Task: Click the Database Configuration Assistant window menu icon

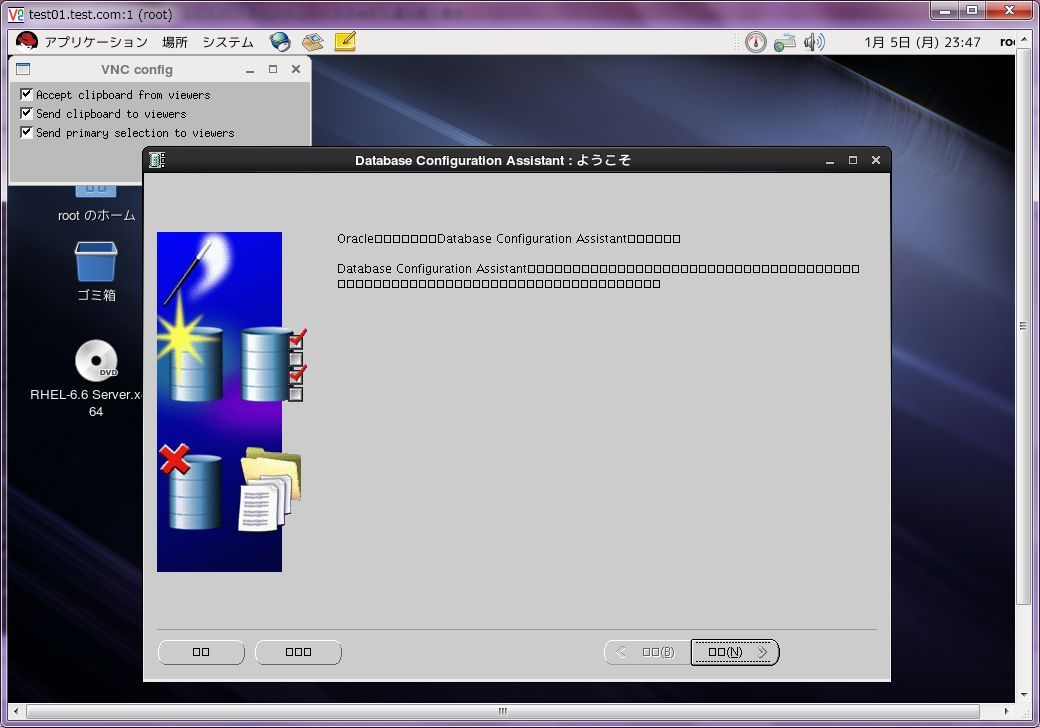Action: click(157, 160)
